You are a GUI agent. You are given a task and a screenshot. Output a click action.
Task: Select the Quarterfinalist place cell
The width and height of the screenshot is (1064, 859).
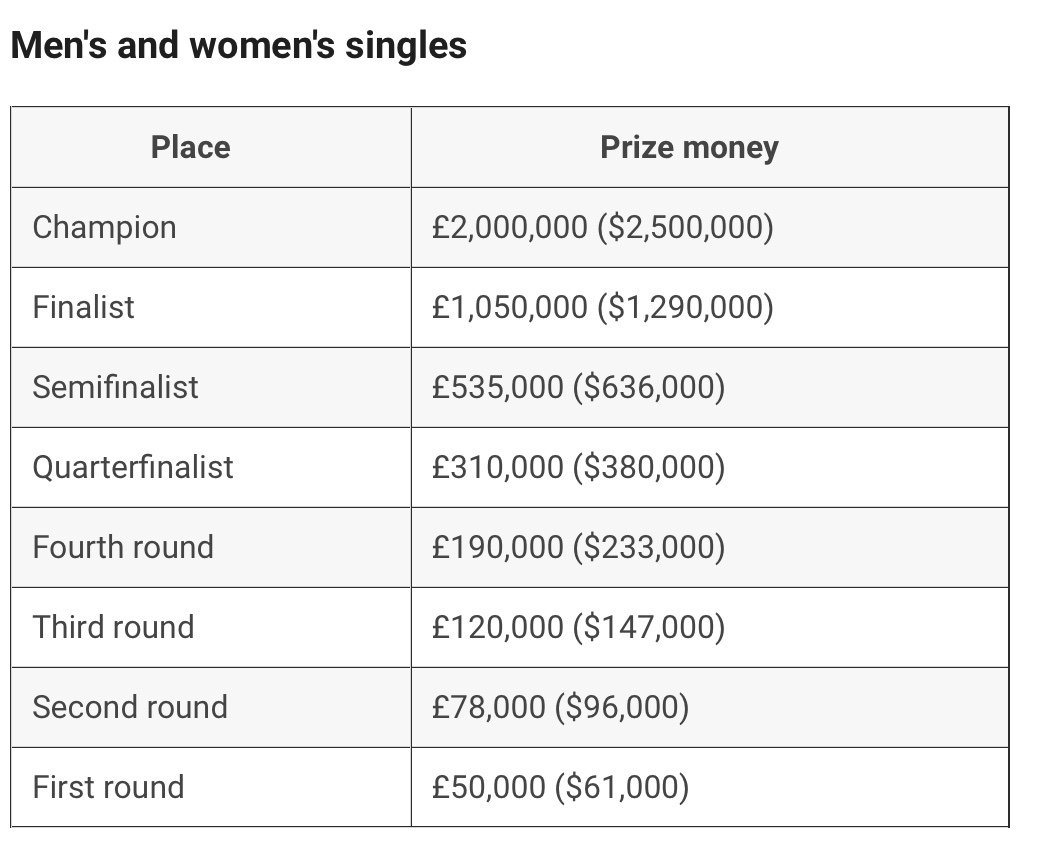coord(132,467)
